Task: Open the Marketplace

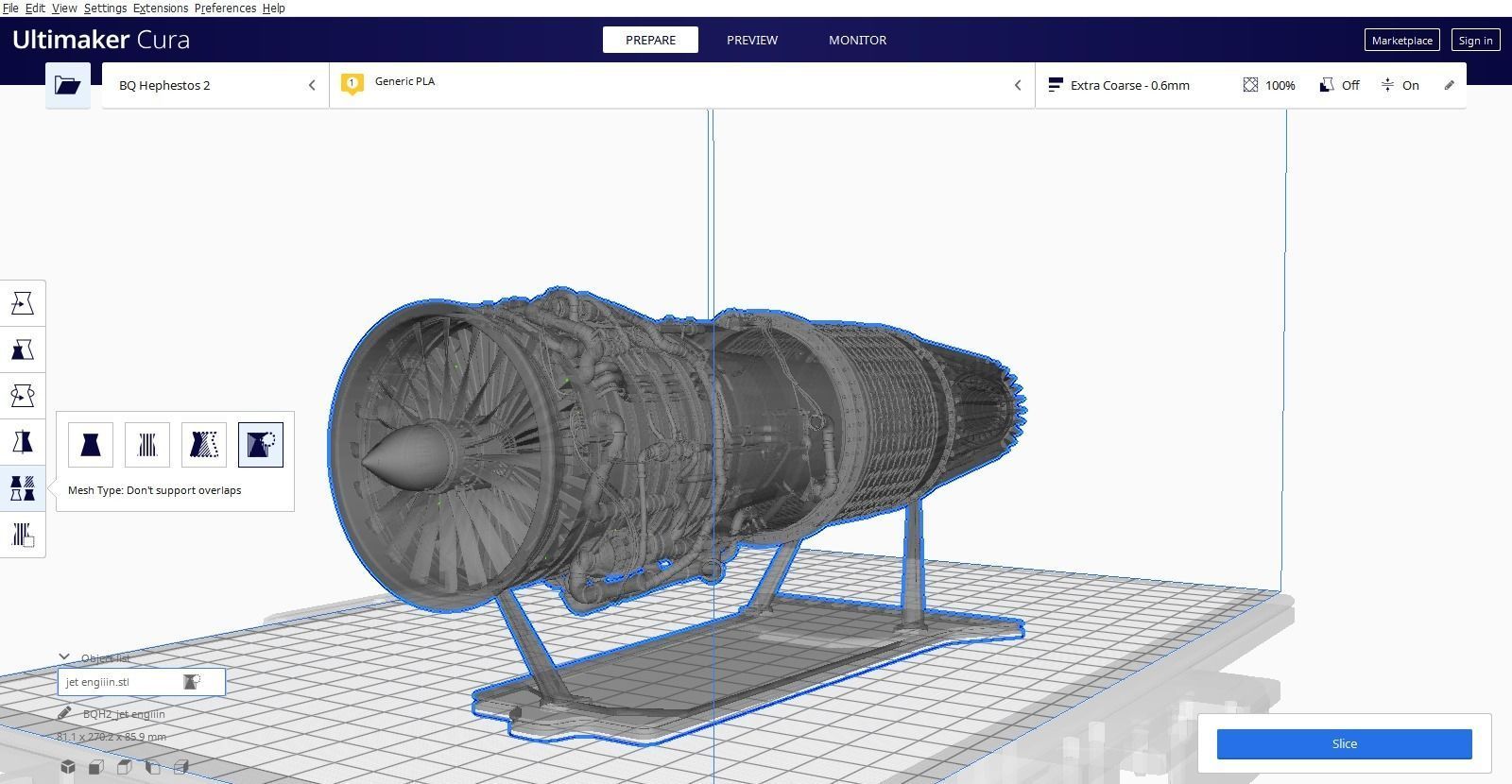Action: pyautogui.click(x=1402, y=40)
